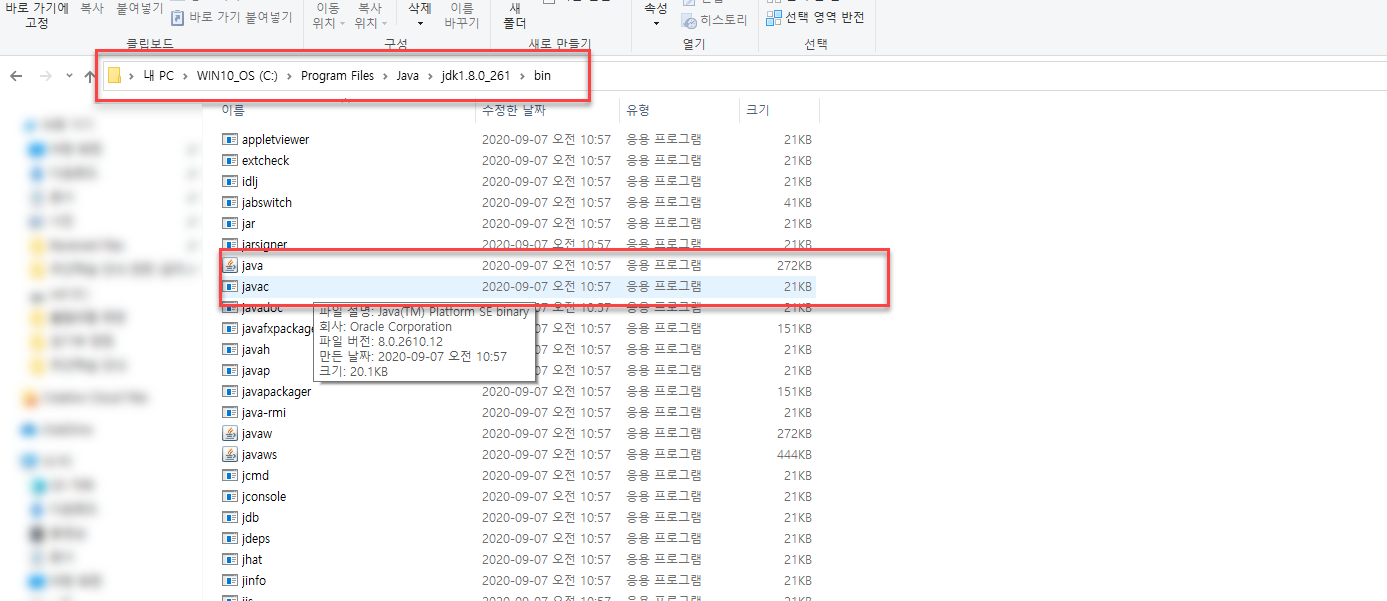Click the javaw coffee cup icon
The width and height of the screenshot is (1387, 601).
(x=230, y=434)
